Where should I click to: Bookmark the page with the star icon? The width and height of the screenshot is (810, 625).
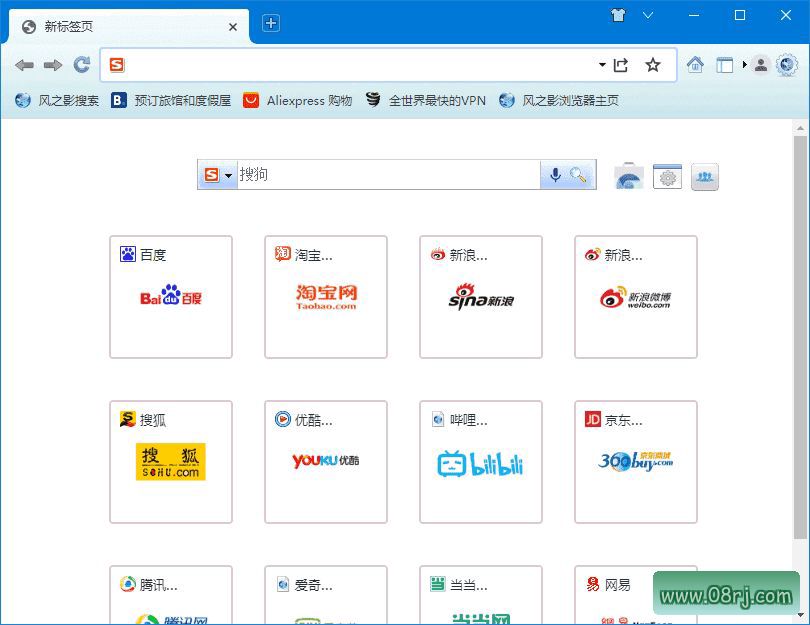(x=653, y=65)
